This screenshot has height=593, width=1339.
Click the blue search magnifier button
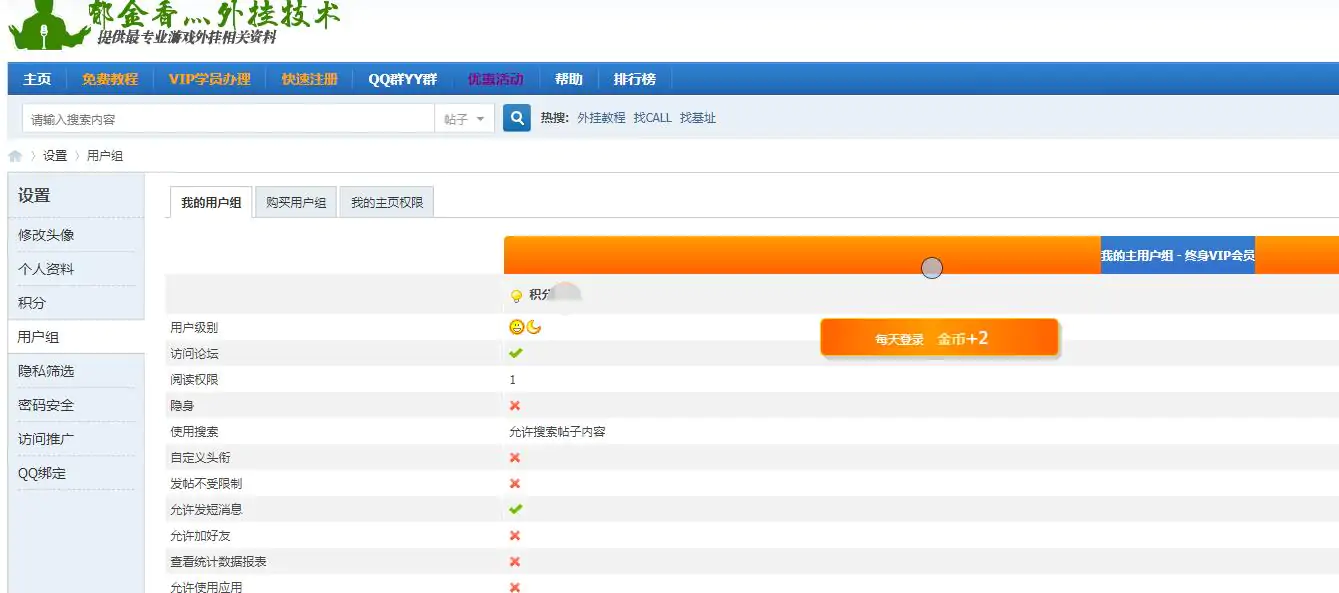516,118
